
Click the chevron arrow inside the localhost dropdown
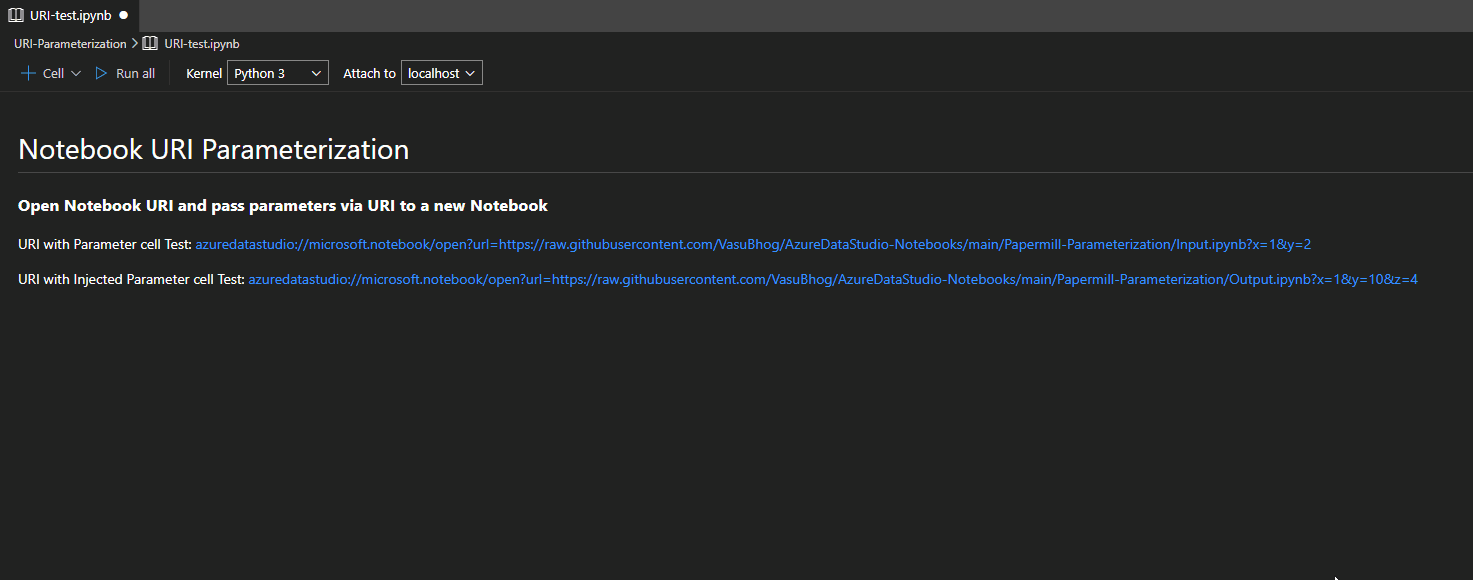[x=469, y=72]
